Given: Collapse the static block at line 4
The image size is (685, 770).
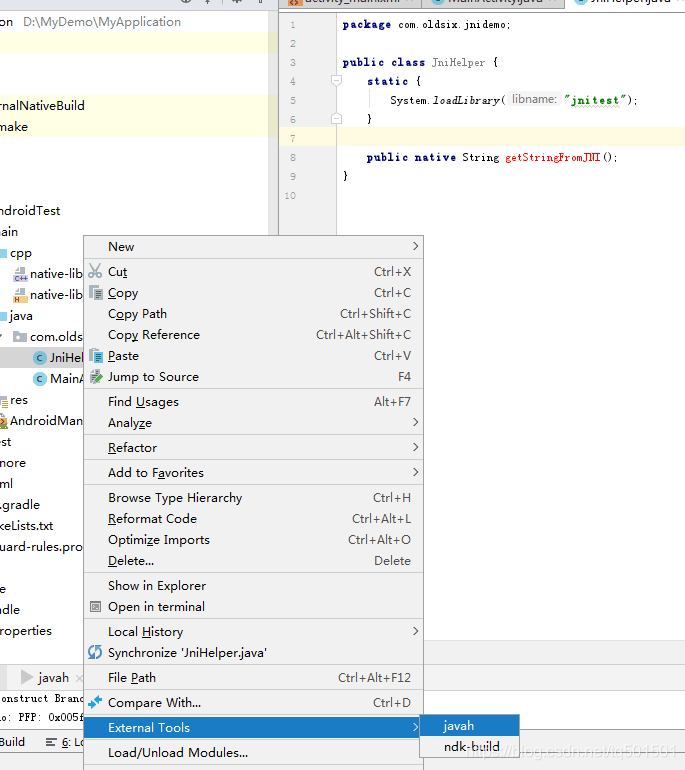Looking at the screenshot, I should tap(336, 81).
